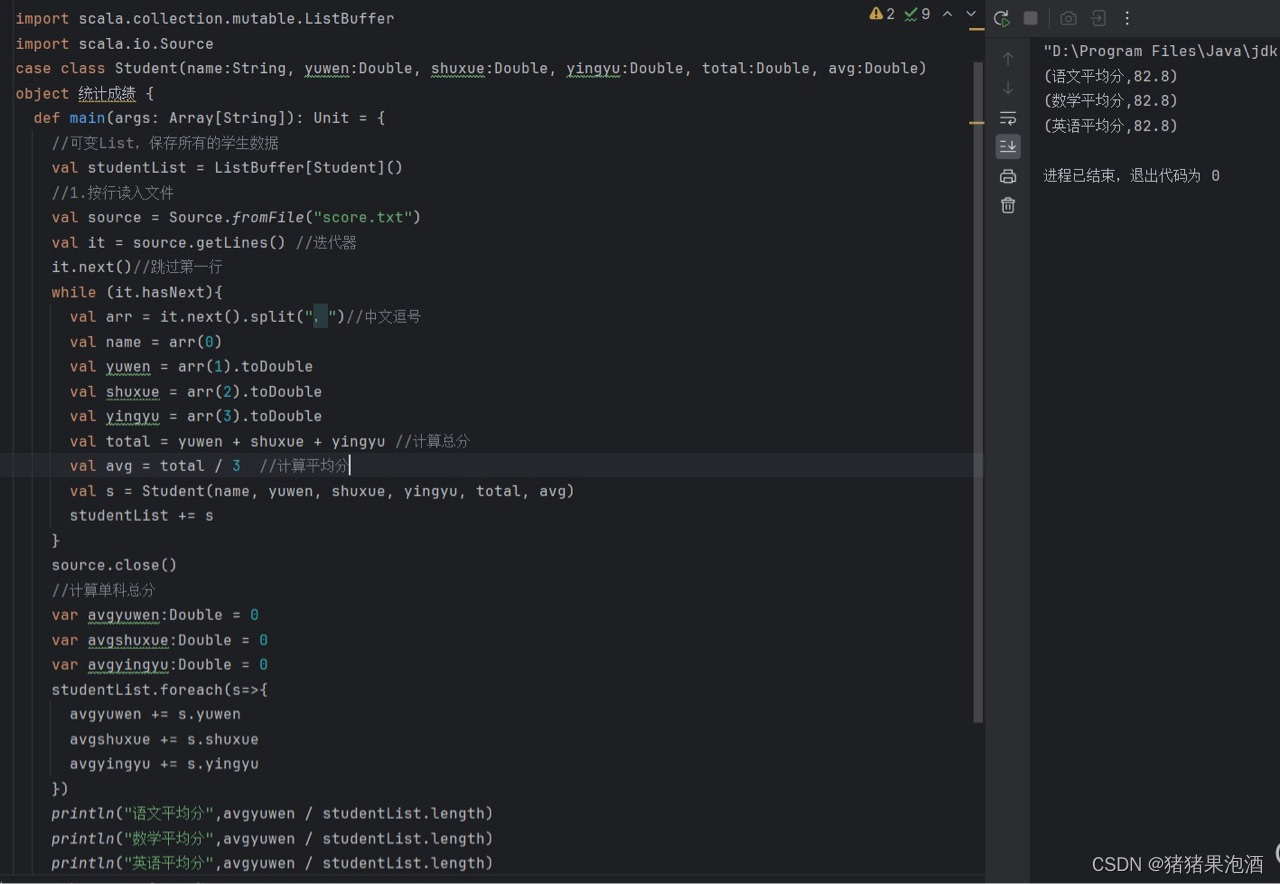Click "var avgshuxue:Double = 0" line

point(159,640)
